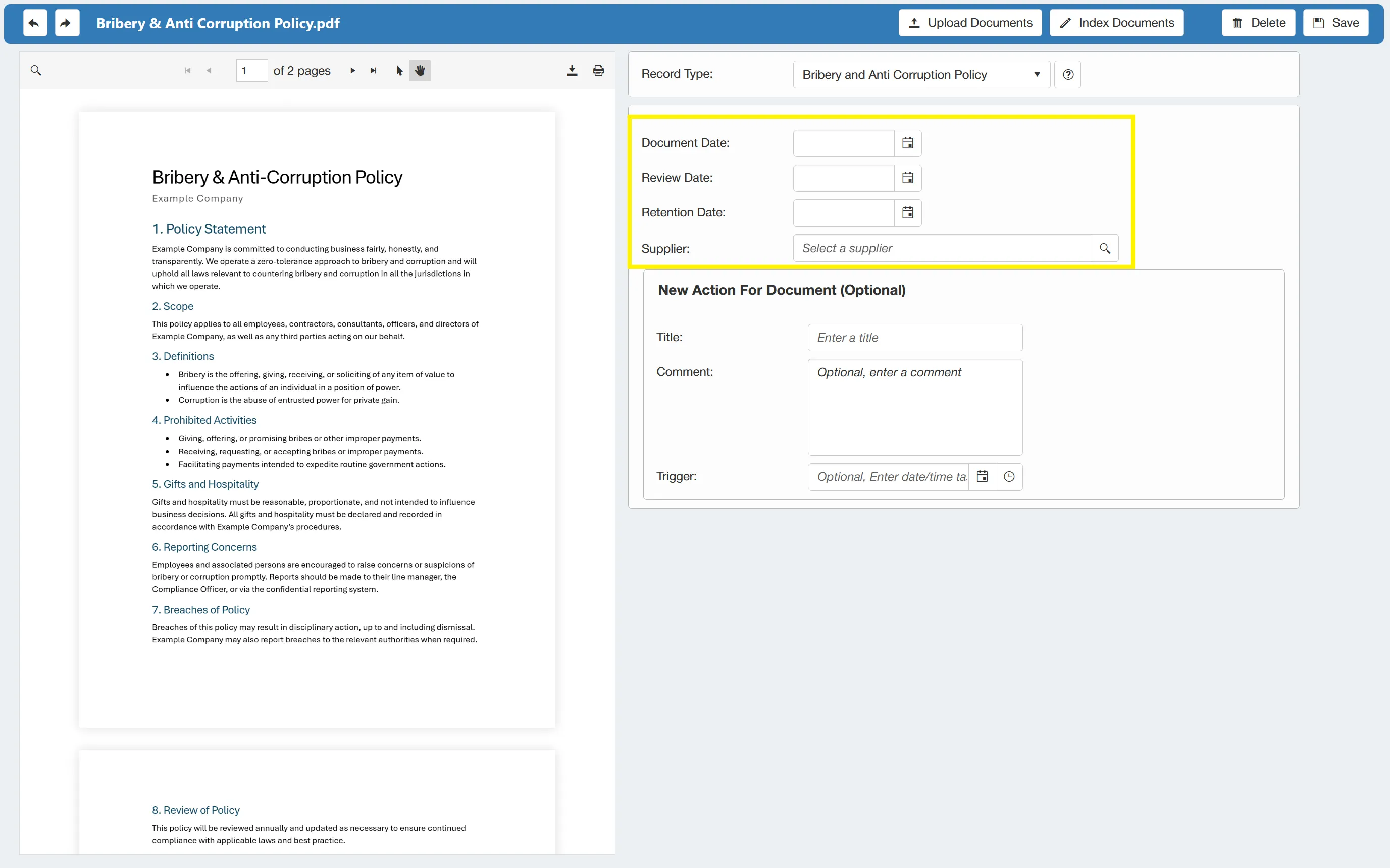1390x868 pixels.
Task: Jump to last page of PDF
Action: tap(373, 71)
